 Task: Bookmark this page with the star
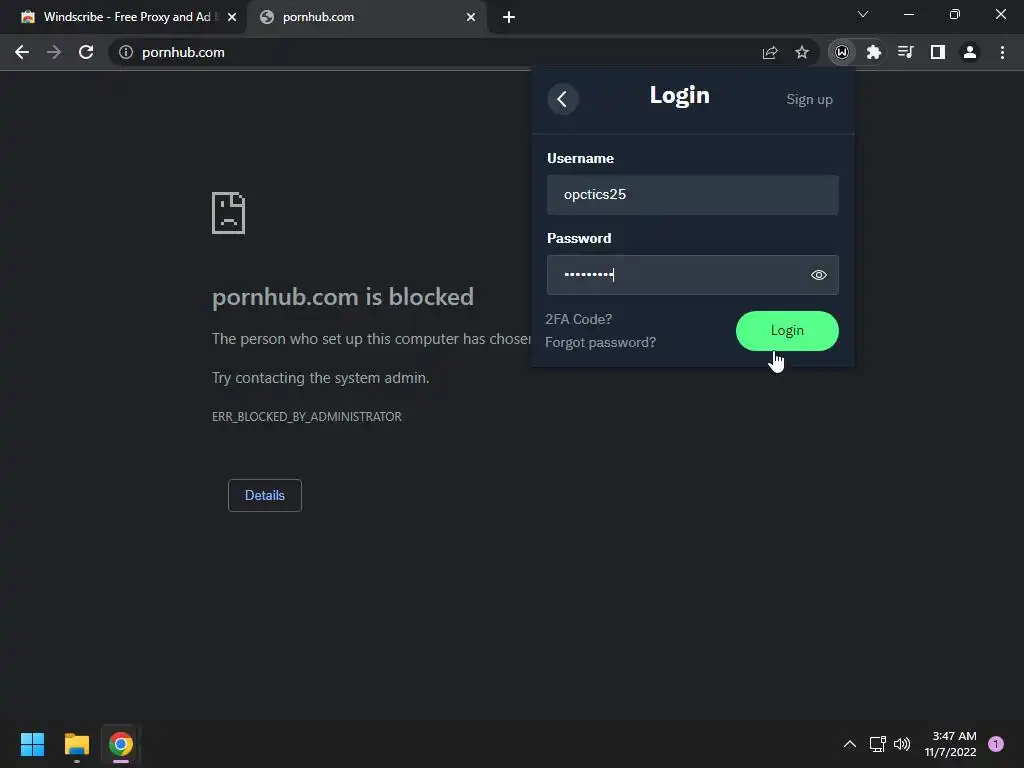[801, 52]
